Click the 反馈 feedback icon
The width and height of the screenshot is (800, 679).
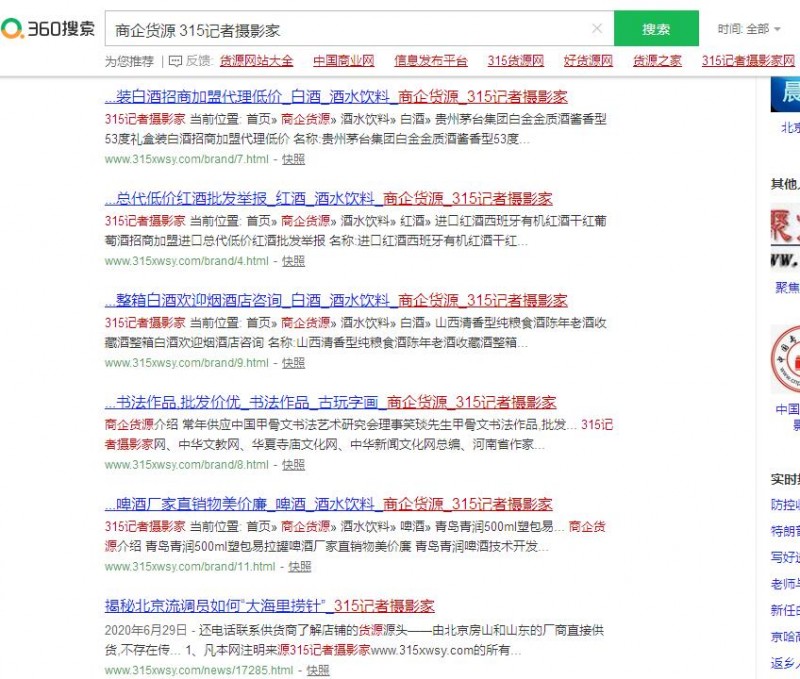tap(175, 61)
